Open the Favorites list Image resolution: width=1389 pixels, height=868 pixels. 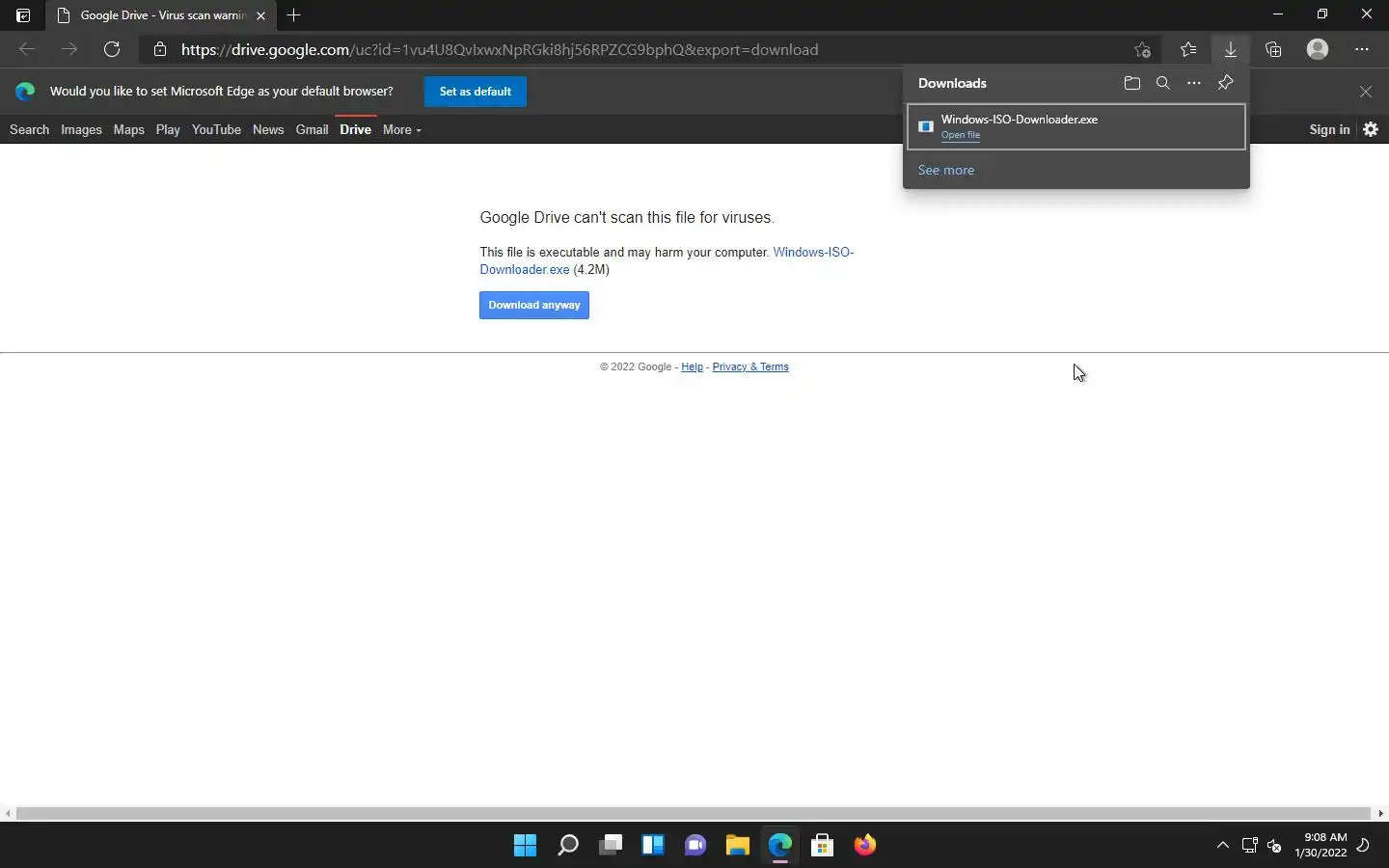click(x=1188, y=49)
